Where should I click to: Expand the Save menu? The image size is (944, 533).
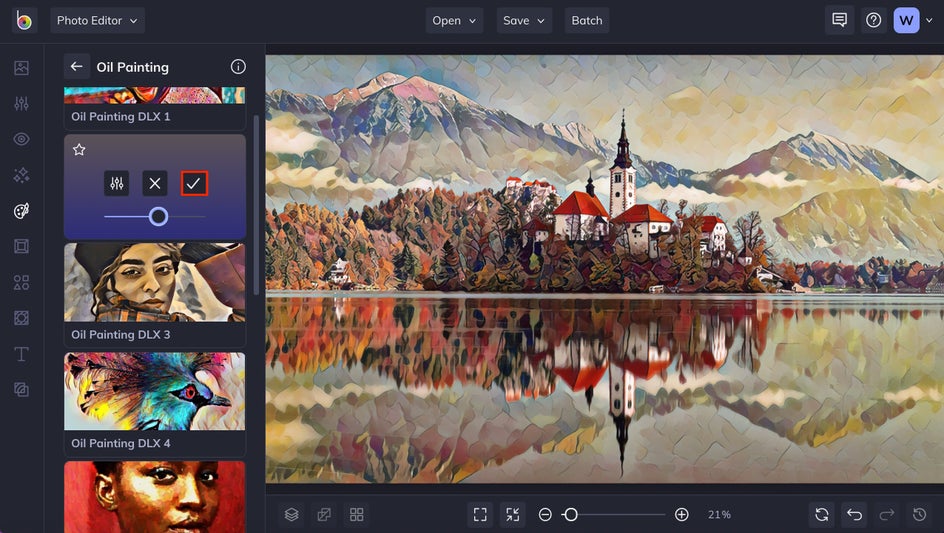pyautogui.click(x=524, y=20)
